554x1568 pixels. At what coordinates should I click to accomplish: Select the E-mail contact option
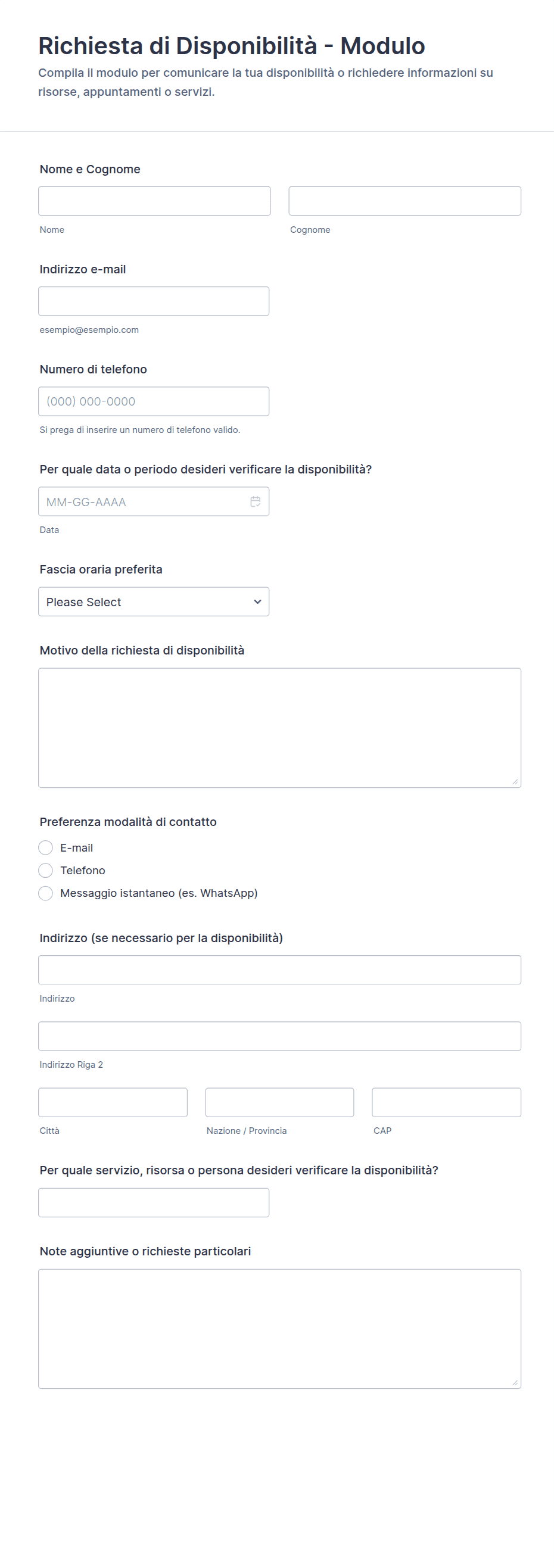tap(46, 847)
